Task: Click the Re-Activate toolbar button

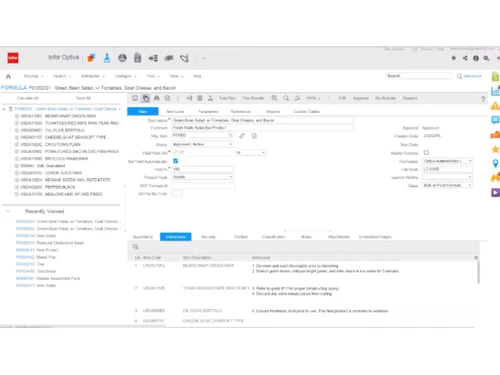Action: tap(385, 98)
